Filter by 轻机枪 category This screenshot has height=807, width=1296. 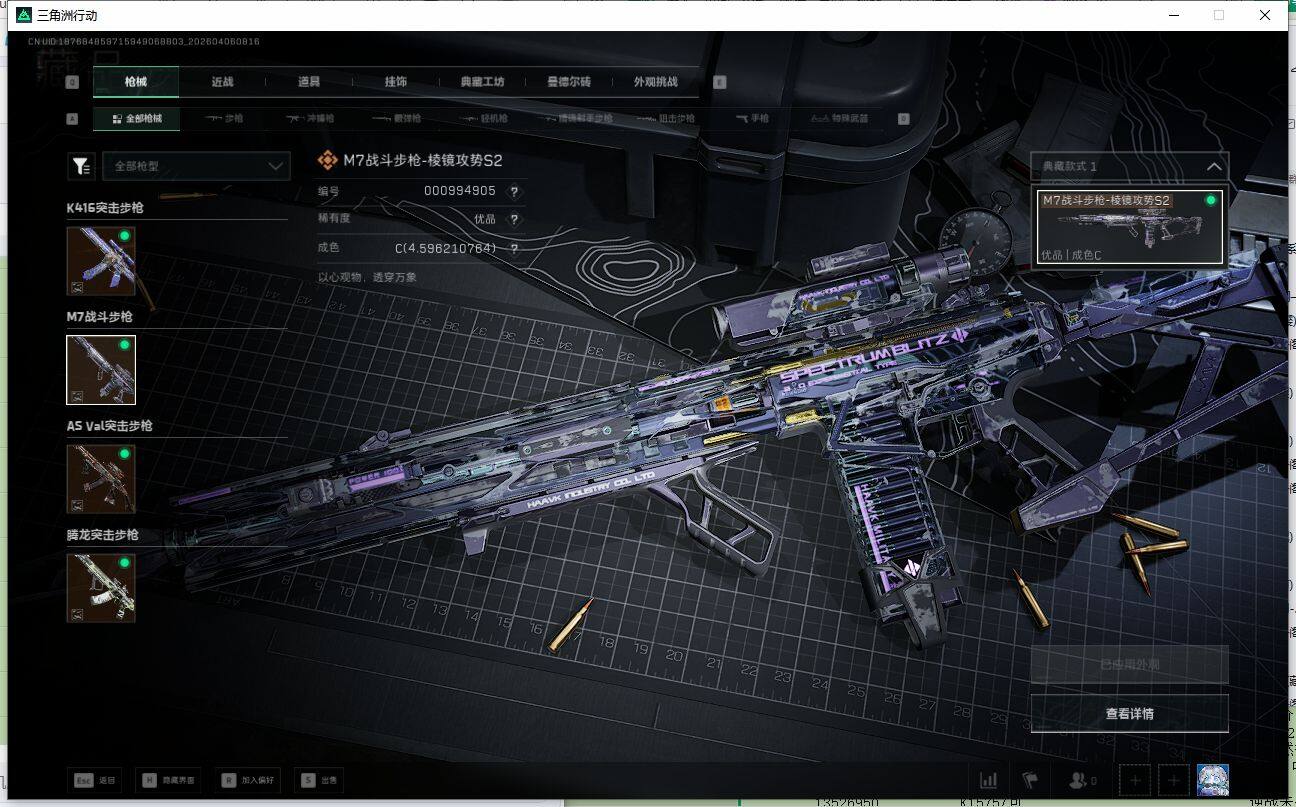483,119
